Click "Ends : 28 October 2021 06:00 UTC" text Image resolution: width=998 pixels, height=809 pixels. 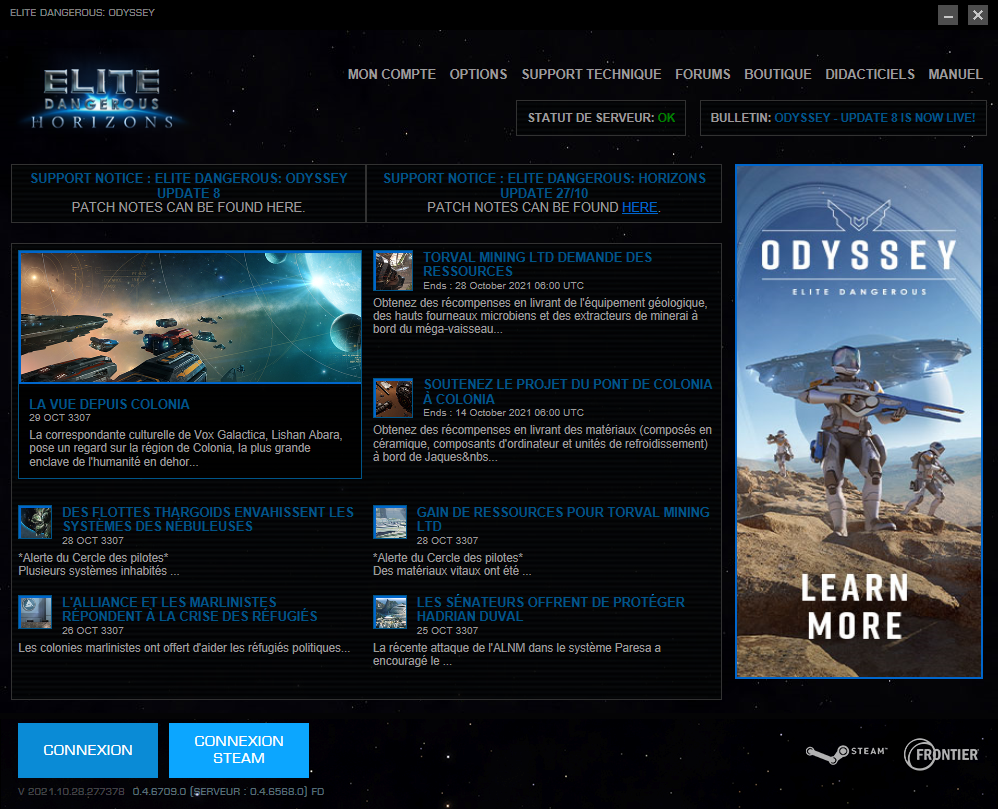tap(503, 286)
